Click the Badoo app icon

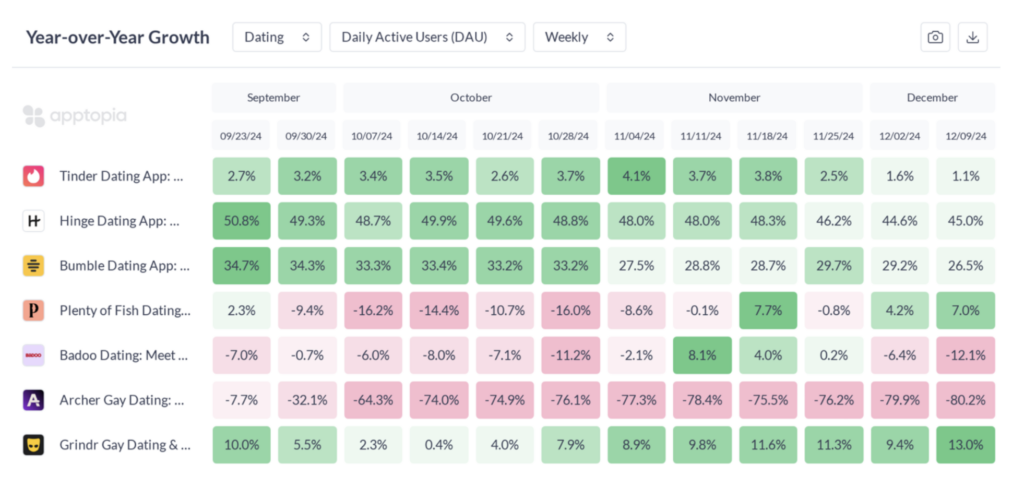click(x=34, y=356)
